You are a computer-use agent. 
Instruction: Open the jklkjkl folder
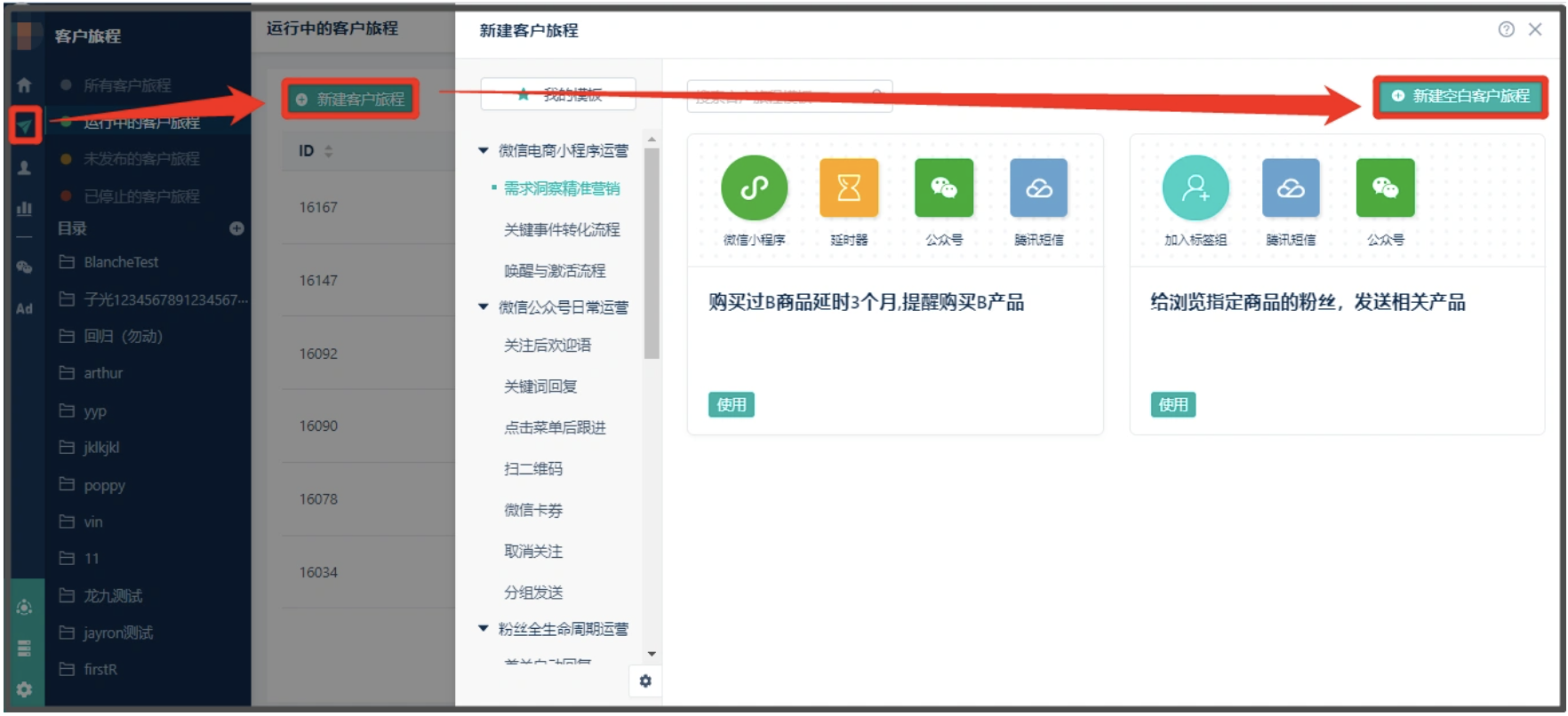(x=100, y=448)
